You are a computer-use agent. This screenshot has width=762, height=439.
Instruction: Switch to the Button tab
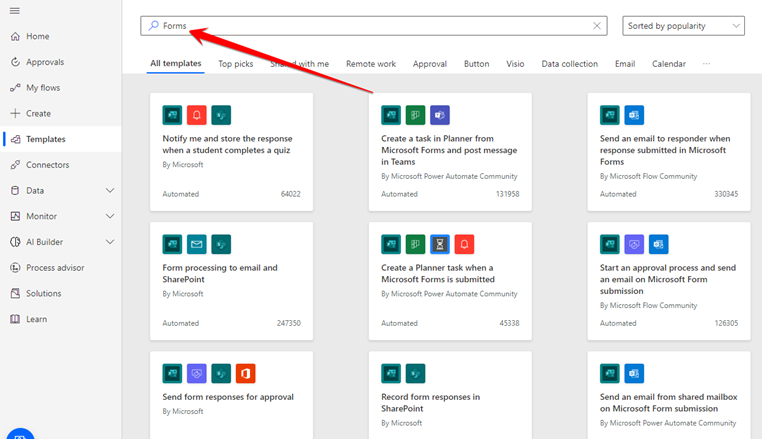point(476,64)
